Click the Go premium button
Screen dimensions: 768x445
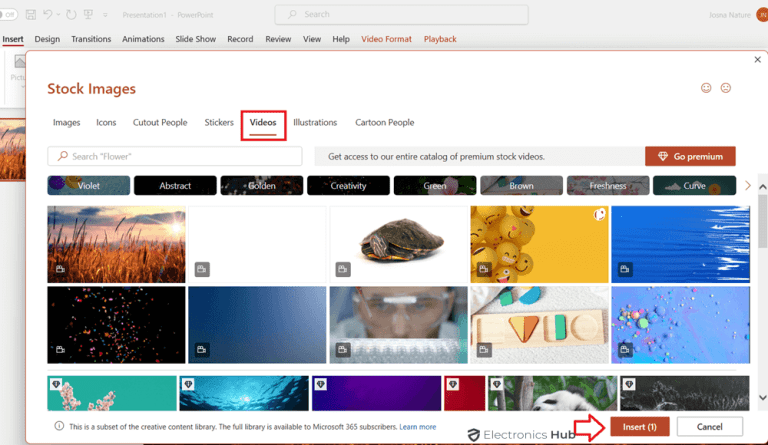click(690, 156)
